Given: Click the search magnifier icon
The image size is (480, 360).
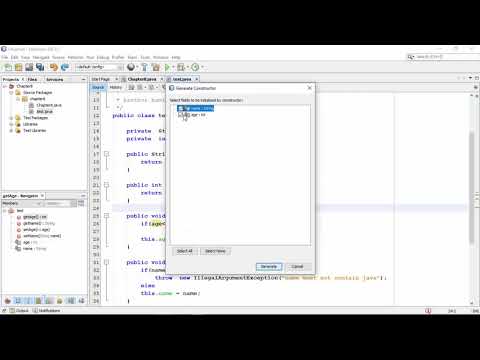Looking at the screenshot, I should point(410,57).
